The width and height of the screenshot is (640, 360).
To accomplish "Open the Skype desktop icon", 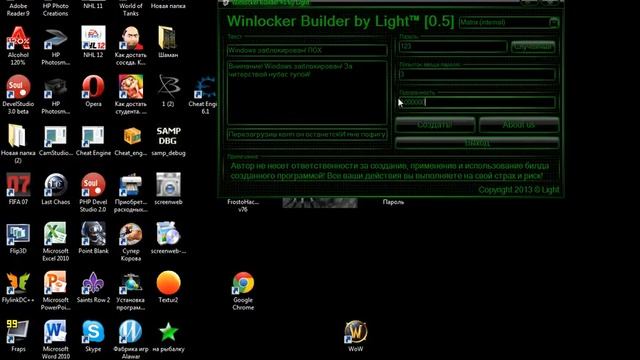I will [93, 332].
